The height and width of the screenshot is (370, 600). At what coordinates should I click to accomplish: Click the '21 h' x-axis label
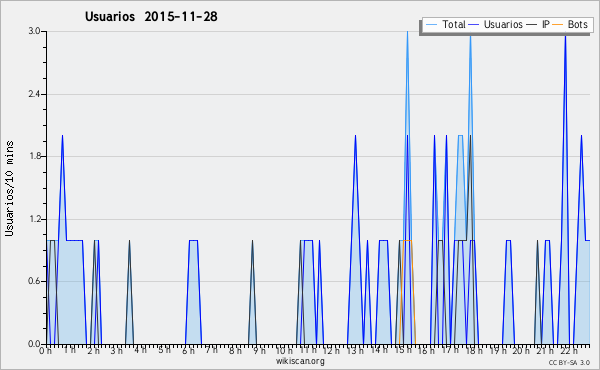545,351
